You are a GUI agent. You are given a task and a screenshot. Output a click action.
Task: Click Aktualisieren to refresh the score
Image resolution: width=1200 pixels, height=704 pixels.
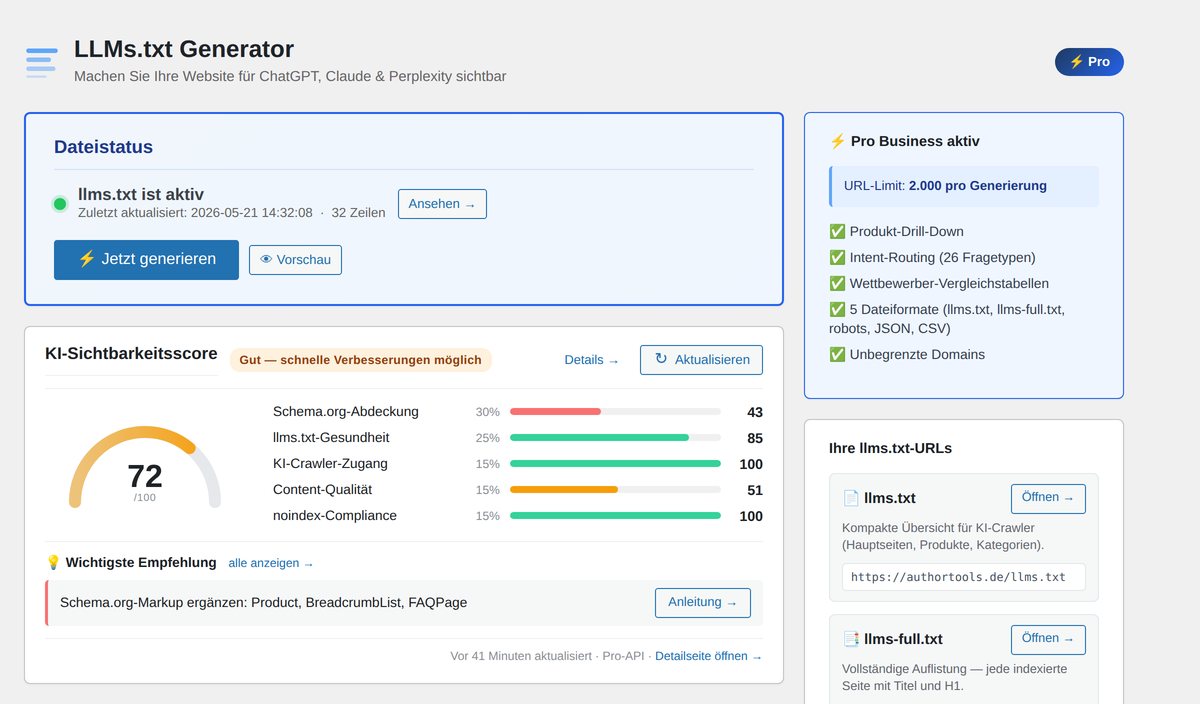[701, 360]
